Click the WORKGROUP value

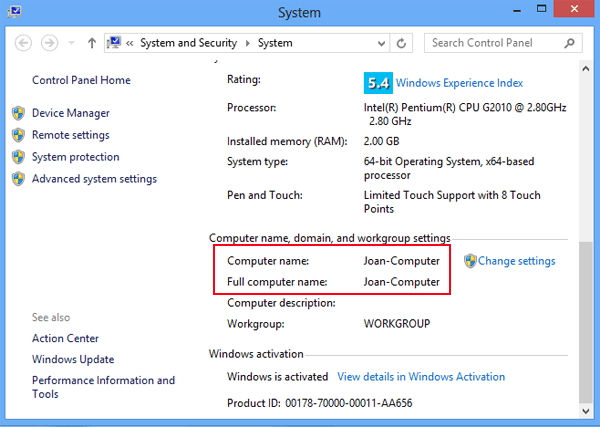pyautogui.click(x=397, y=324)
